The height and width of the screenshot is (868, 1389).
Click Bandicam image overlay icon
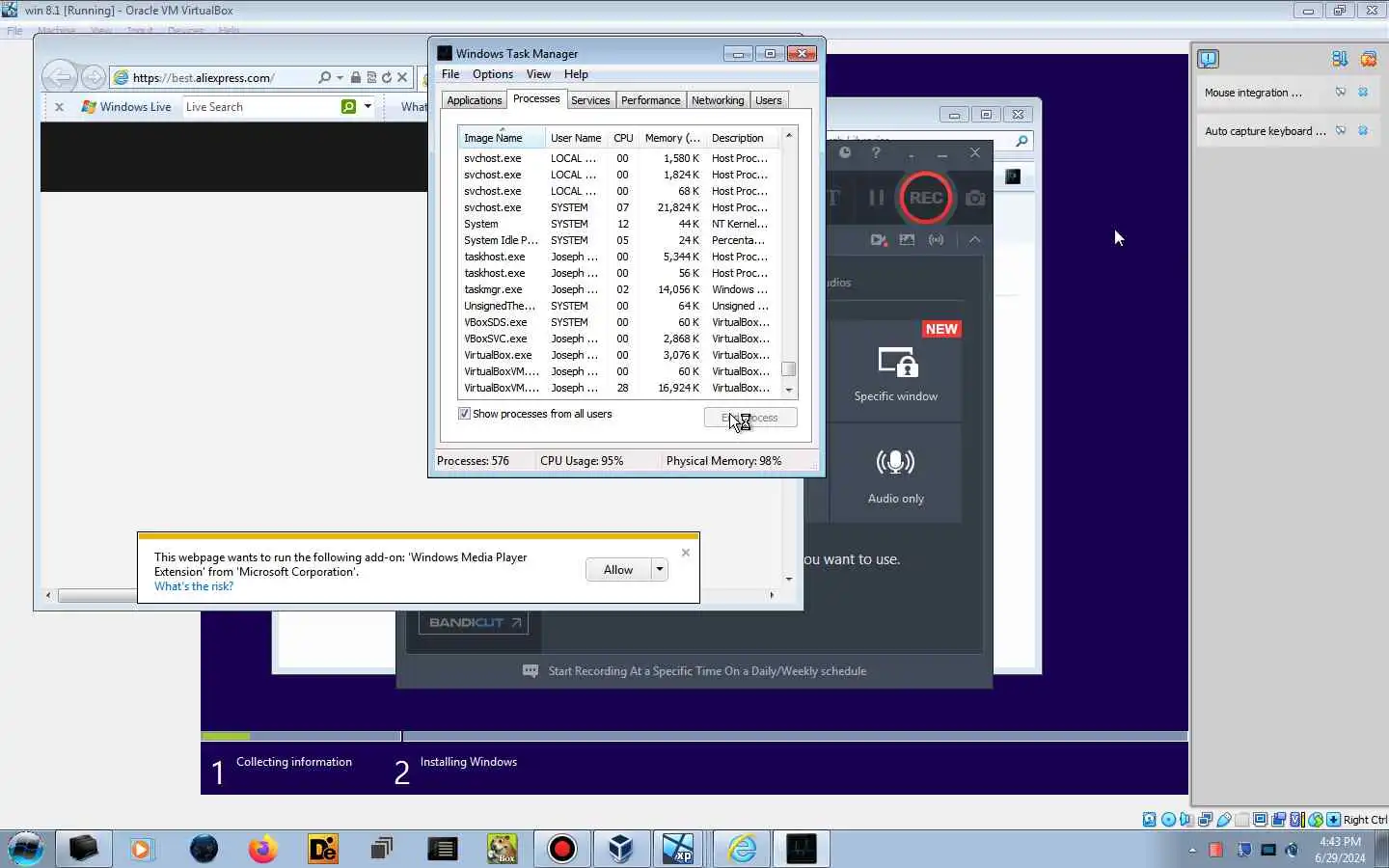click(907, 239)
